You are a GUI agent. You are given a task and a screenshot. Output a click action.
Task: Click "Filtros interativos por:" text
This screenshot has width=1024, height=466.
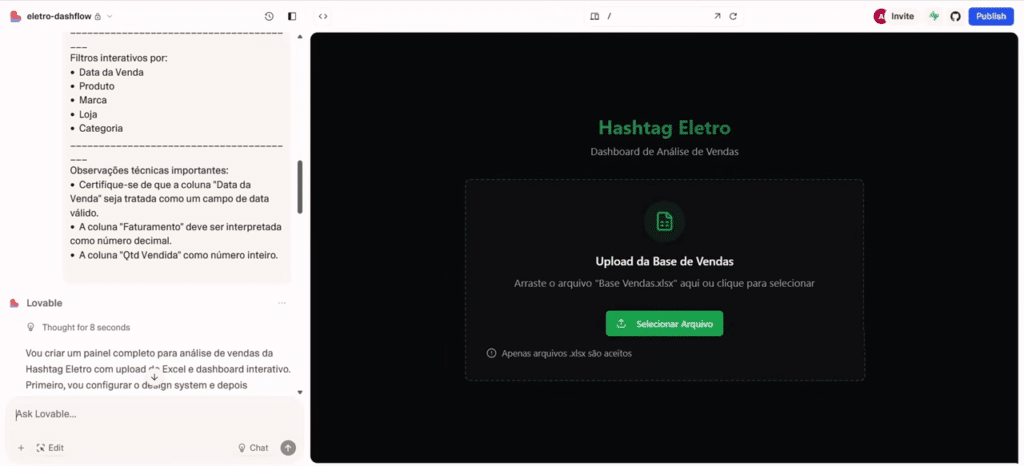pos(119,58)
